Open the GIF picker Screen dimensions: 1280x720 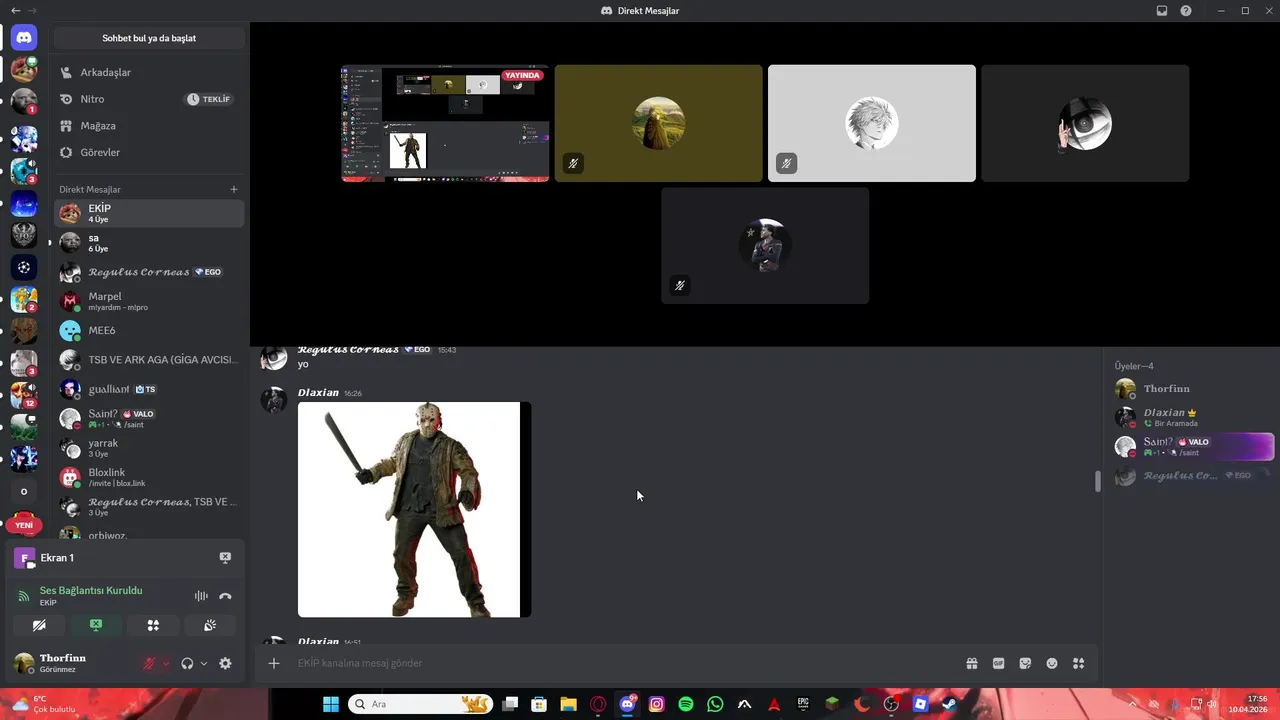coord(998,663)
